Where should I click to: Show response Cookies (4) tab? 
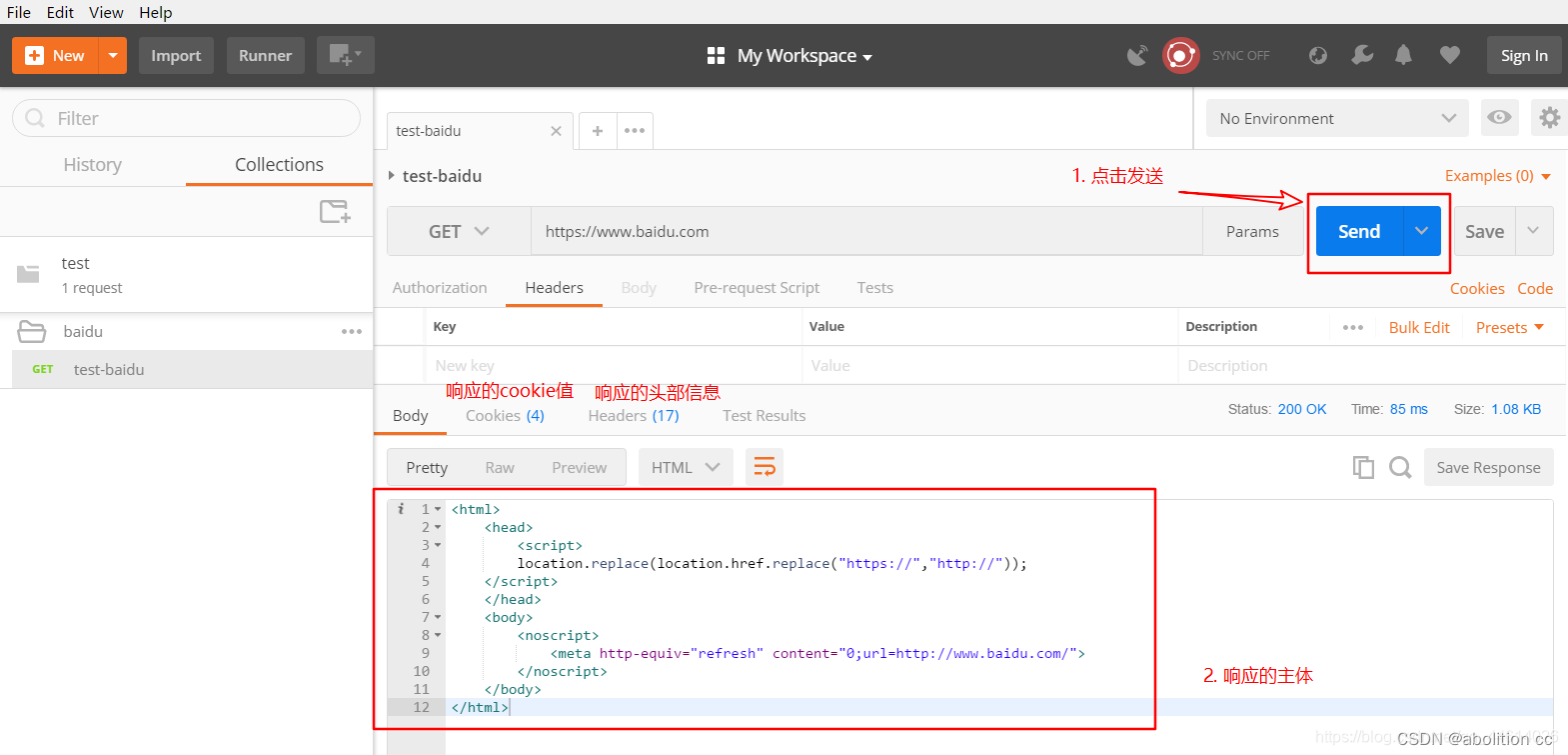pos(505,416)
